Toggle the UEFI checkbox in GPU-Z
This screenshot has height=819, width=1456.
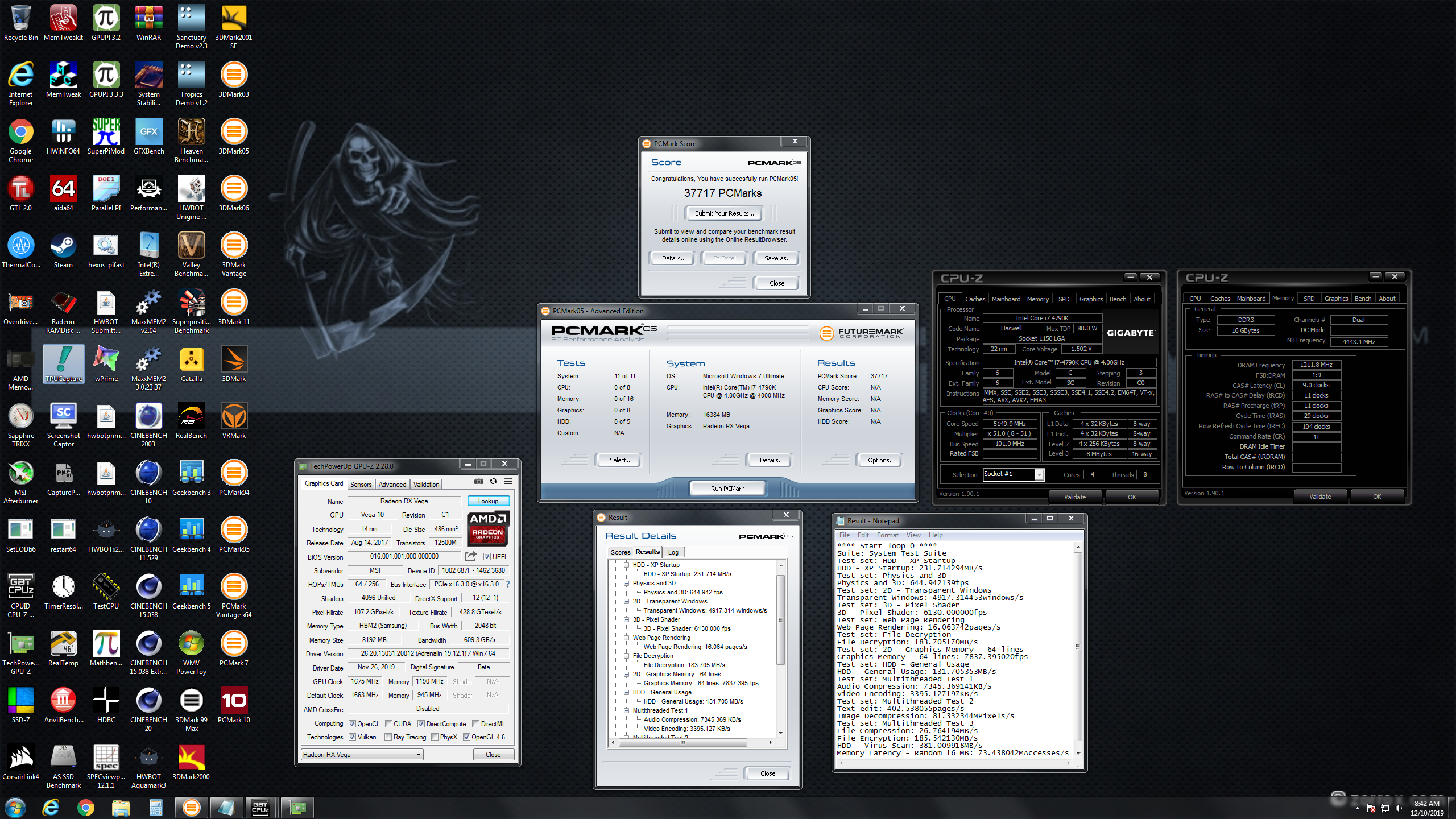(487, 557)
